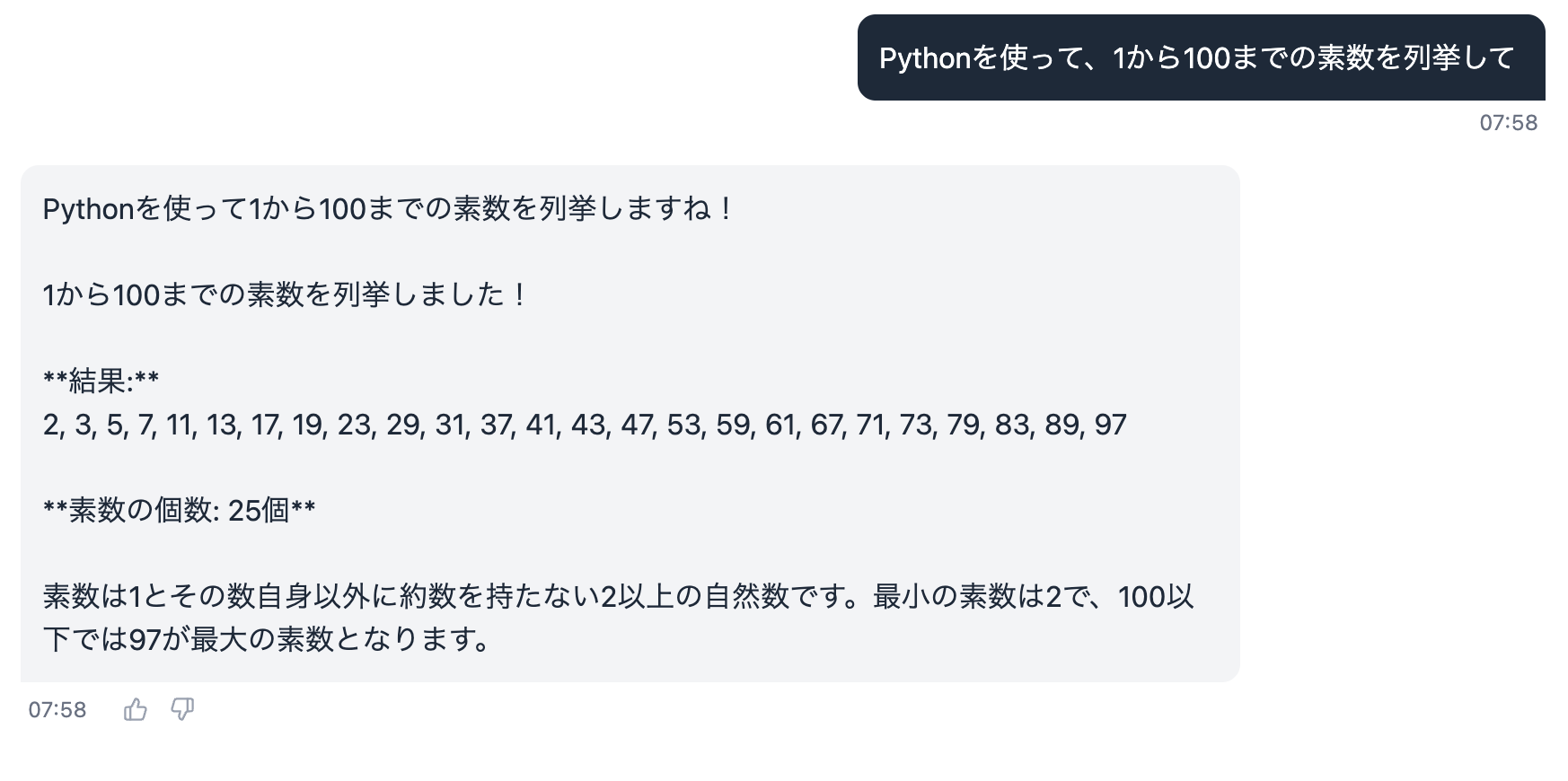The width and height of the screenshot is (1568, 781).
Task: Click the number 97 ending the prime list
Action: (1110, 425)
